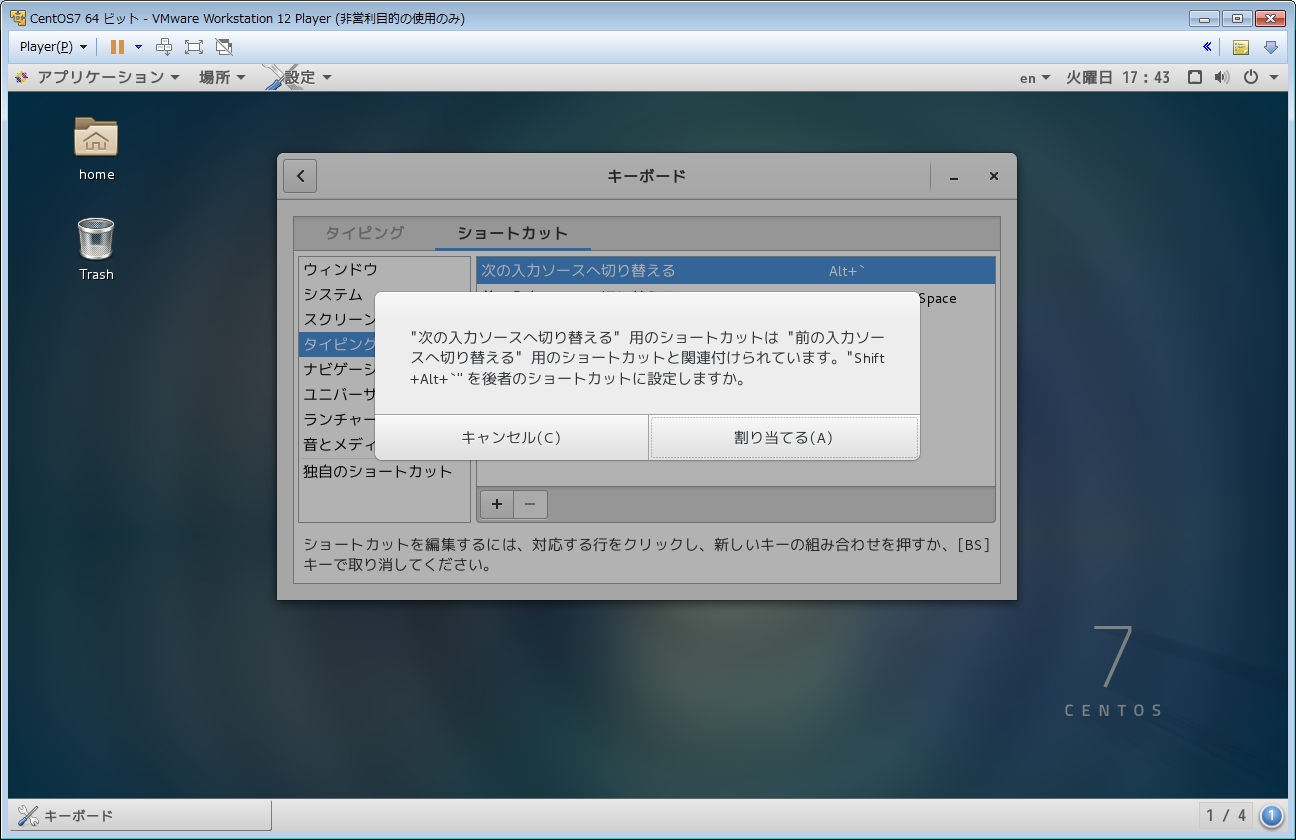The width and height of the screenshot is (1296, 840).
Task: Click the blue double-chevron collapse icon
Action: tap(1207, 47)
